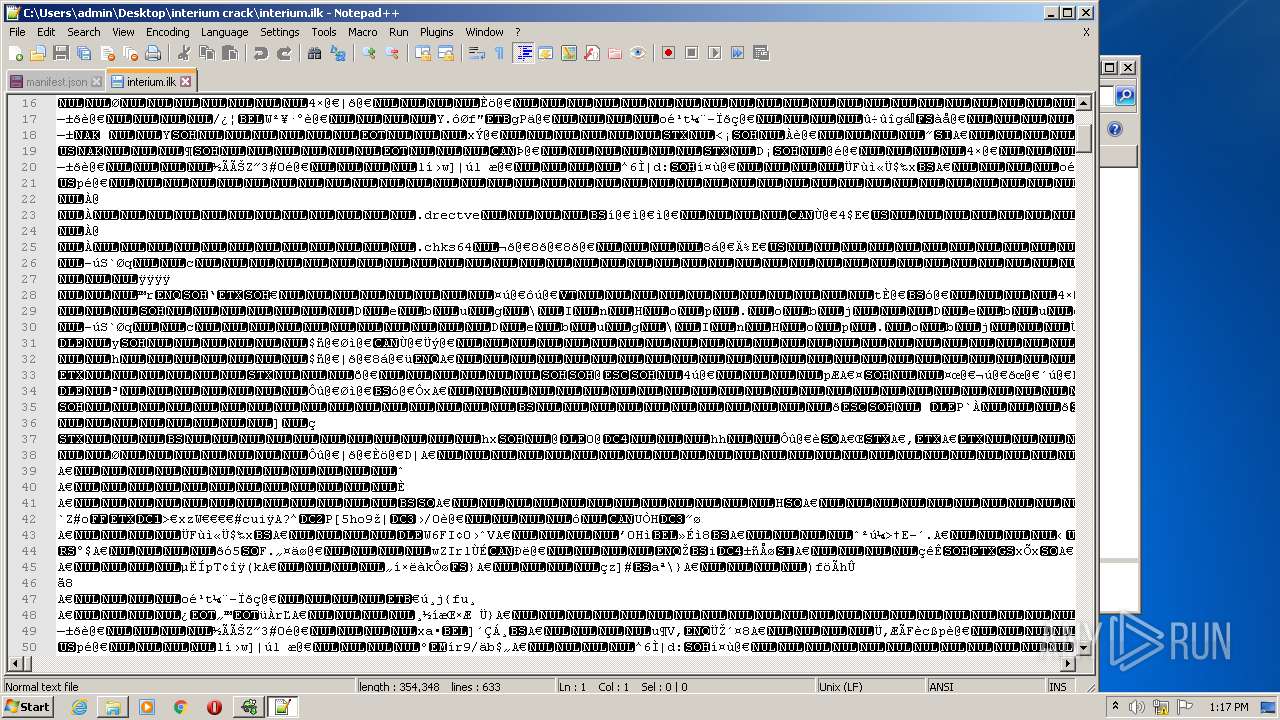The image size is (1280, 720).
Task: Close the manifest.json tab with its X
Action: click(x=96, y=82)
